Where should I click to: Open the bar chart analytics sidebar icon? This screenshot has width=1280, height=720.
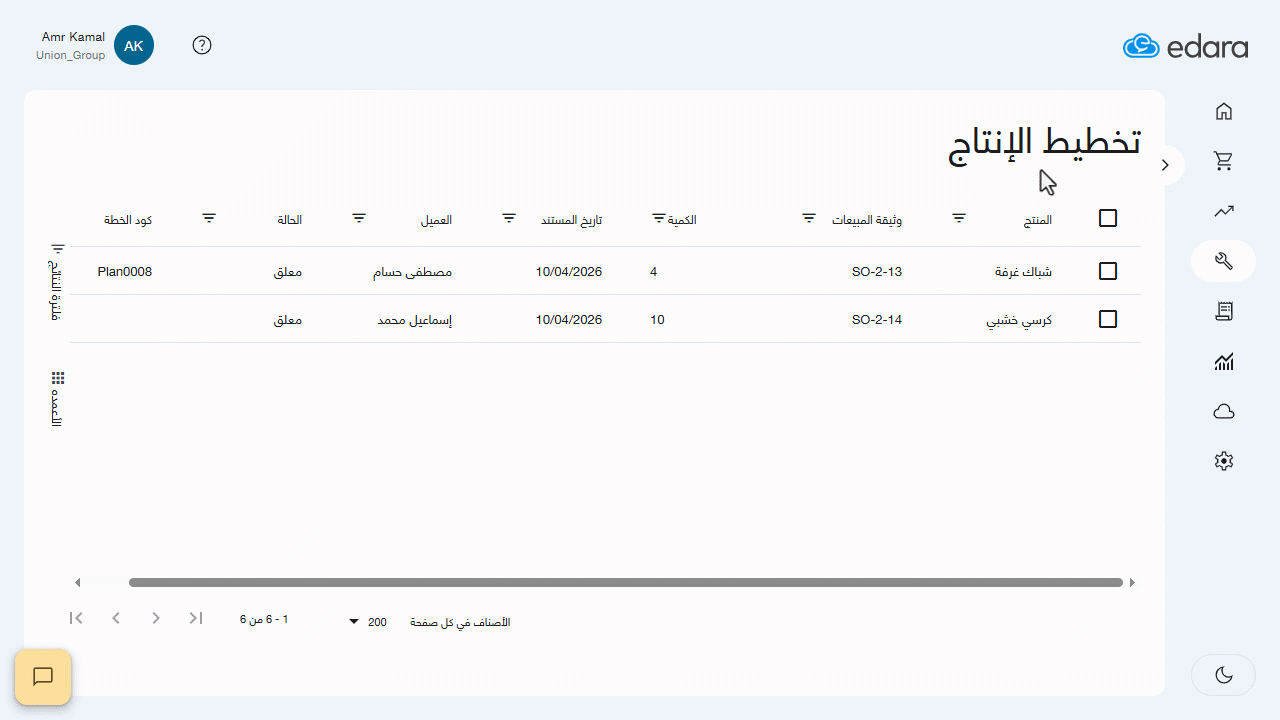click(x=1223, y=362)
